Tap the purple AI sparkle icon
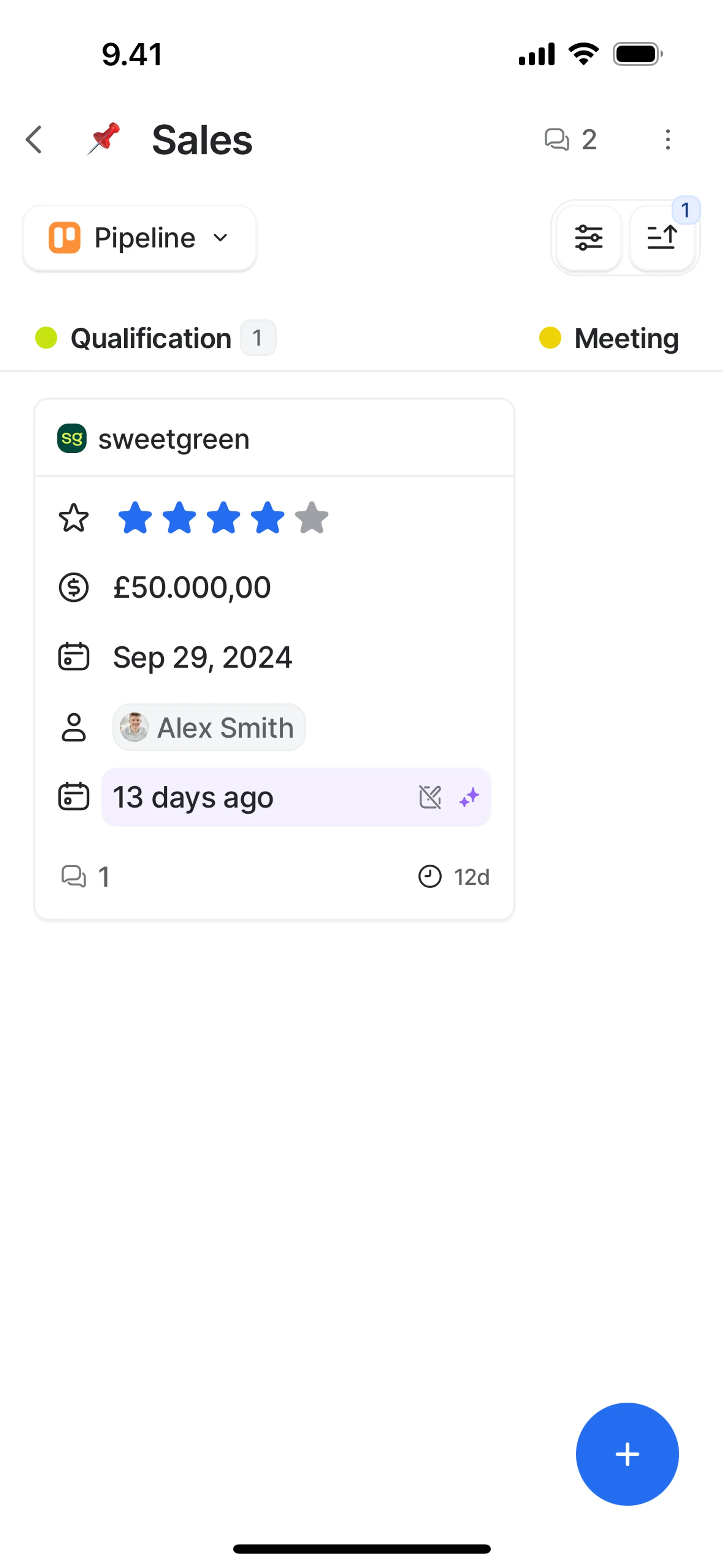The width and height of the screenshot is (723, 1568). pos(469,798)
